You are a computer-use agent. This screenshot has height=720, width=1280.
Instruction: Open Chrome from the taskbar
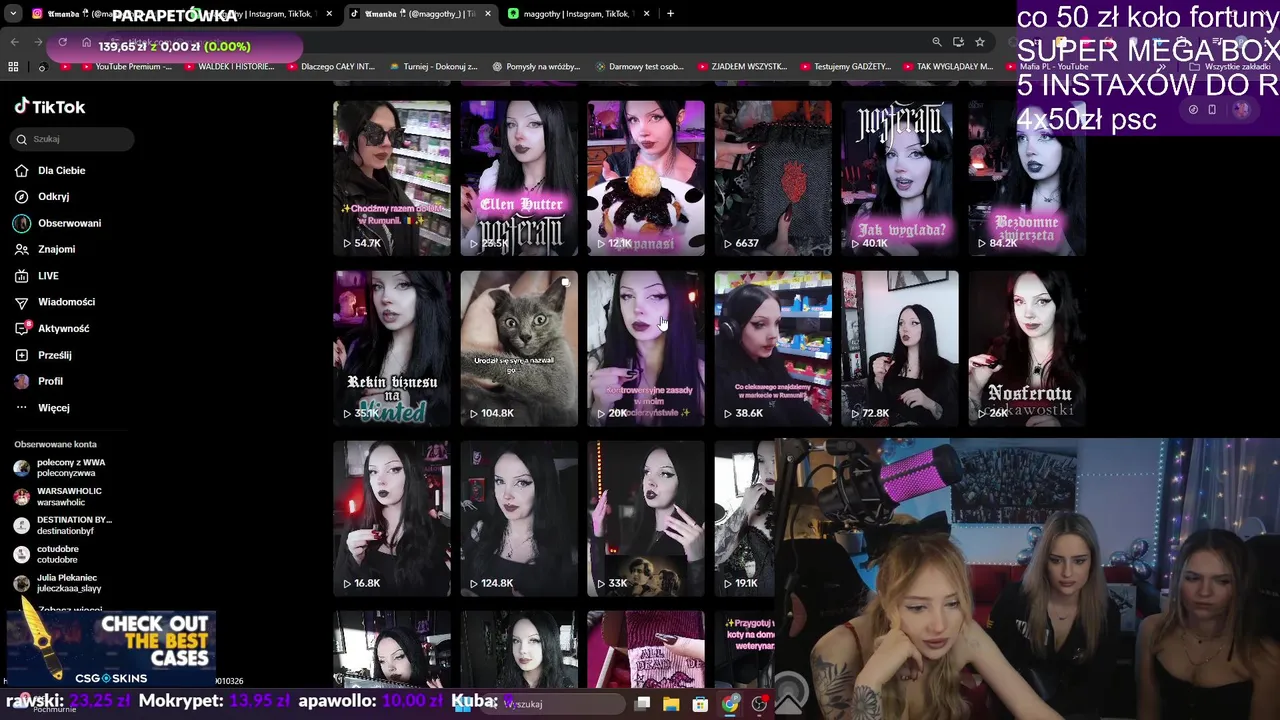[x=730, y=704]
